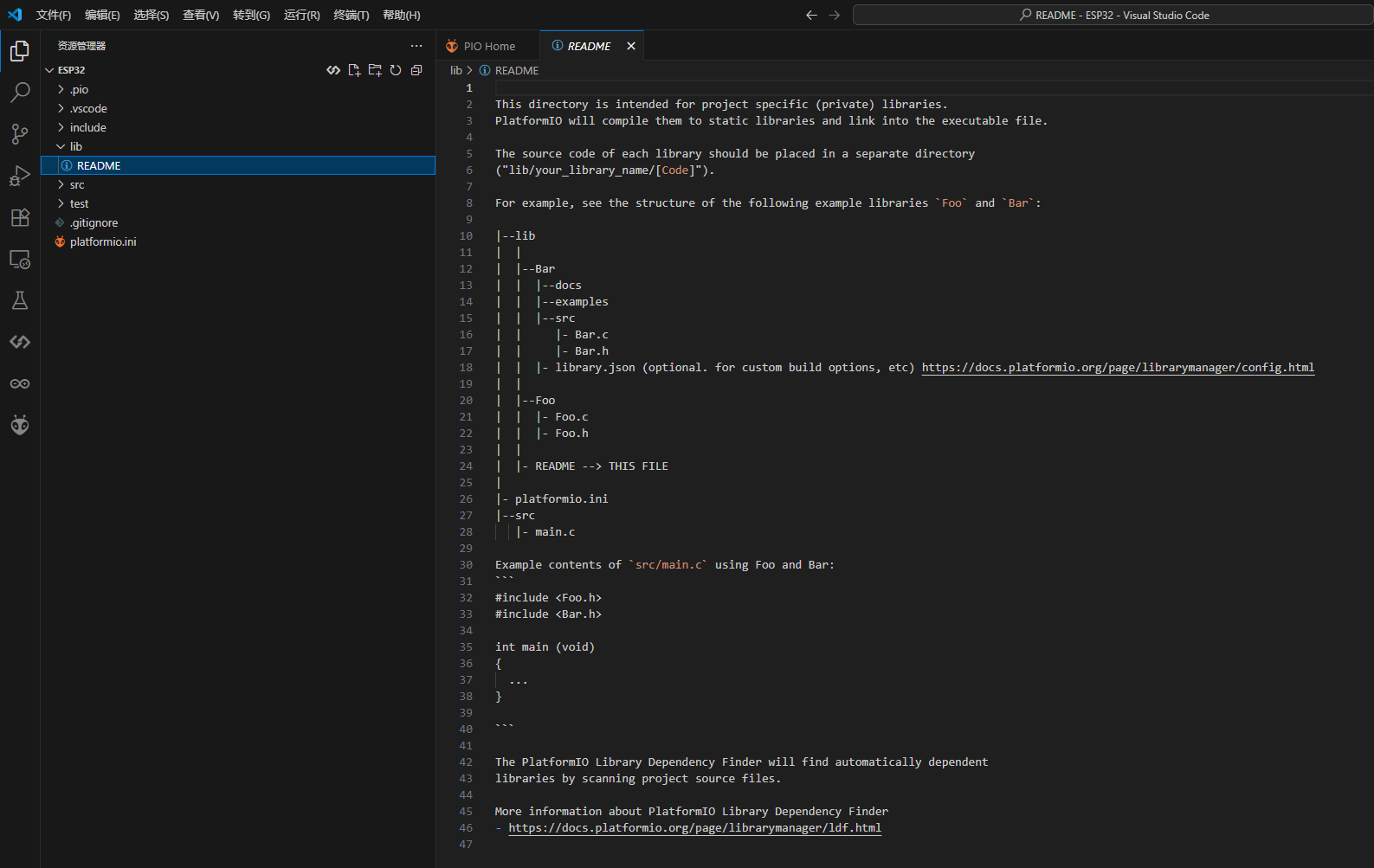Click the New File icon in Explorer
The height and width of the screenshot is (868, 1374).
354,70
